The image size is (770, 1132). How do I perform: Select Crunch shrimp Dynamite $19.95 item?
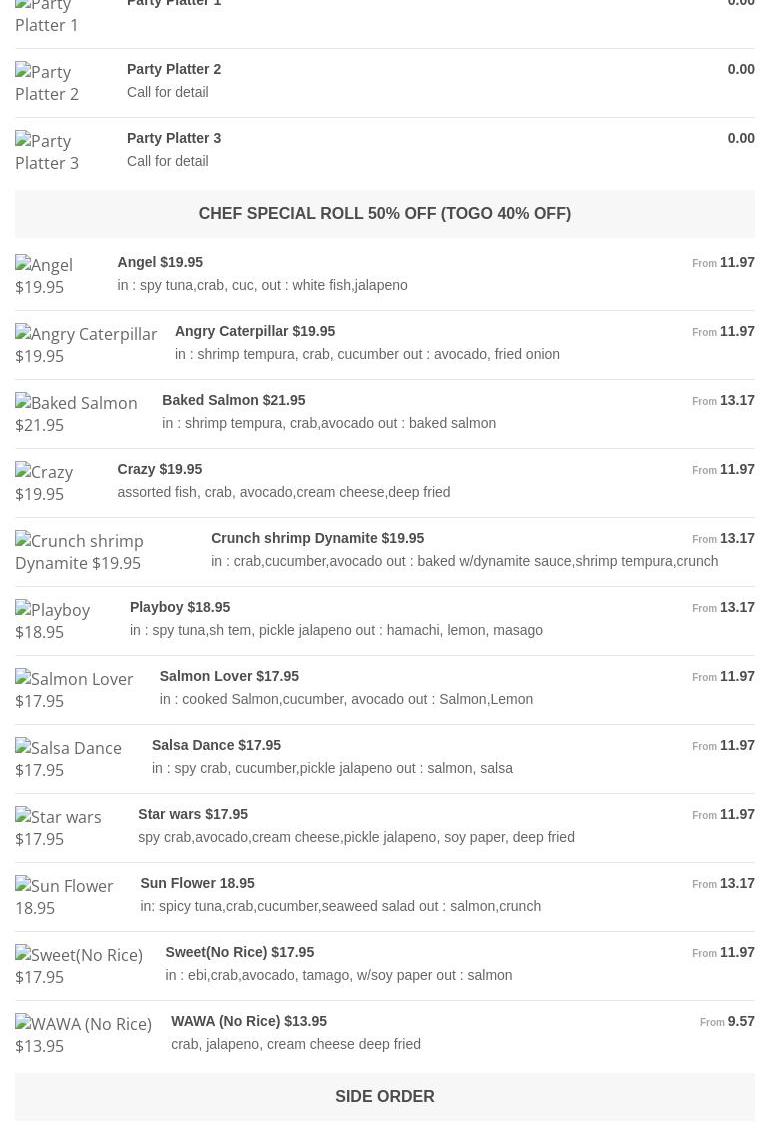tap(317, 538)
